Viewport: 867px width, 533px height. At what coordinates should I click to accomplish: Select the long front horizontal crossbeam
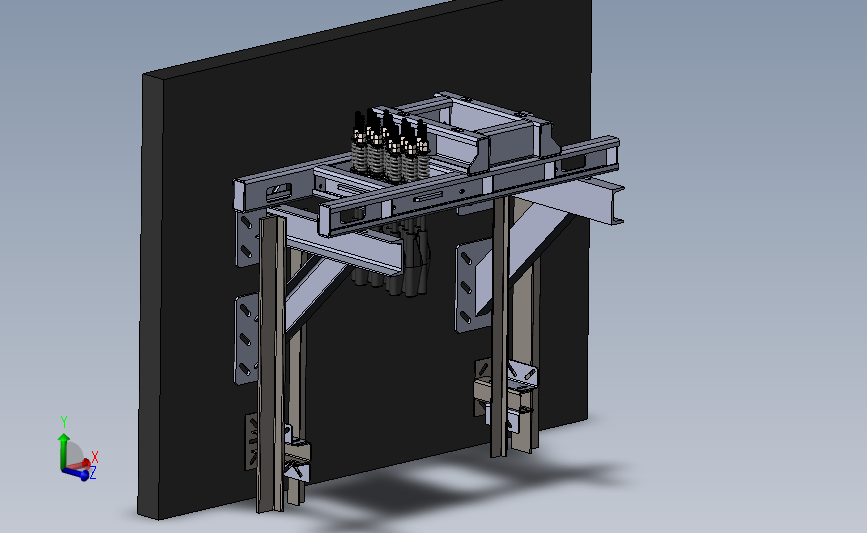click(x=470, y=185)
